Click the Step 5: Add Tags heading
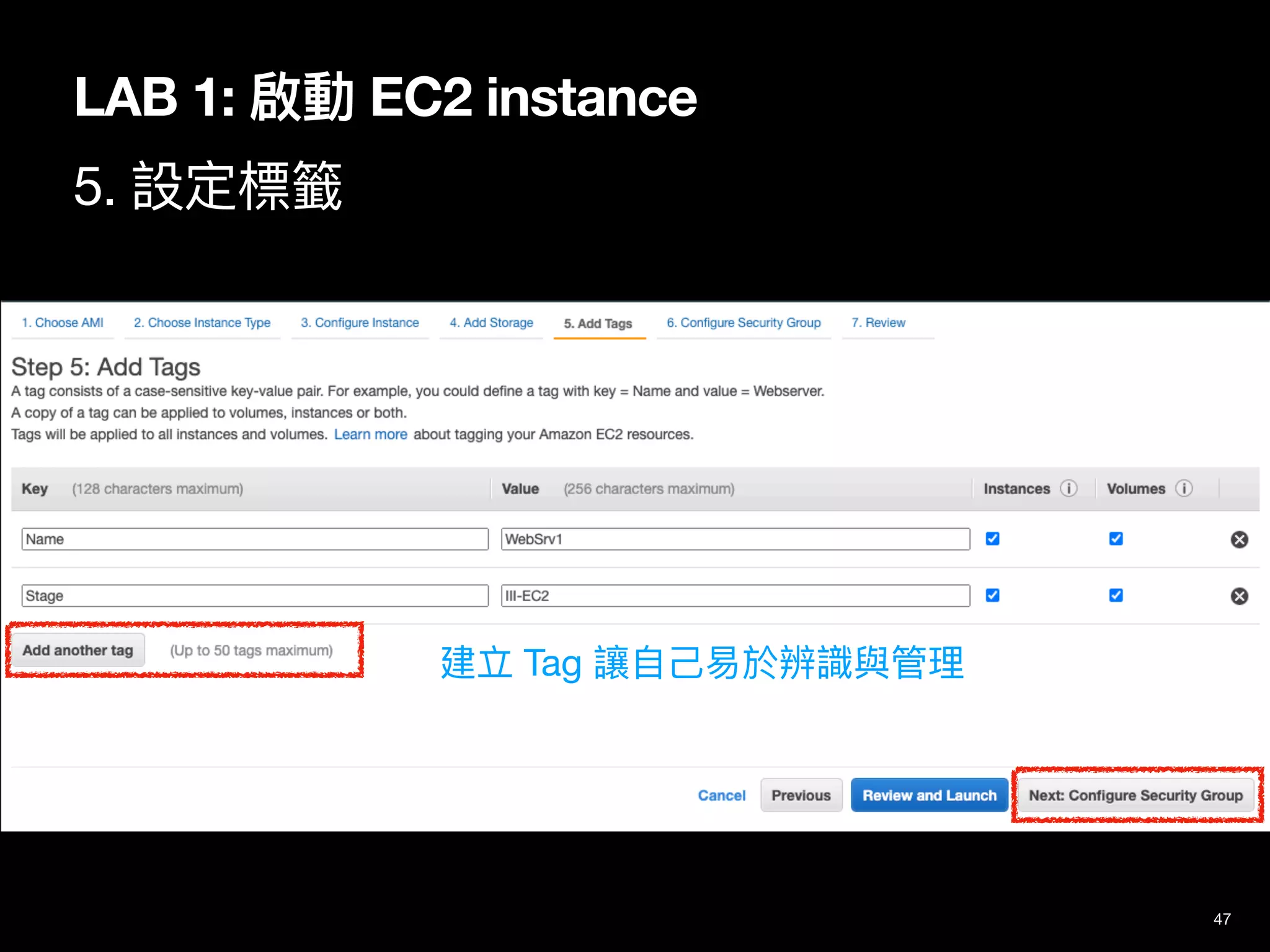 click(106, 368)
